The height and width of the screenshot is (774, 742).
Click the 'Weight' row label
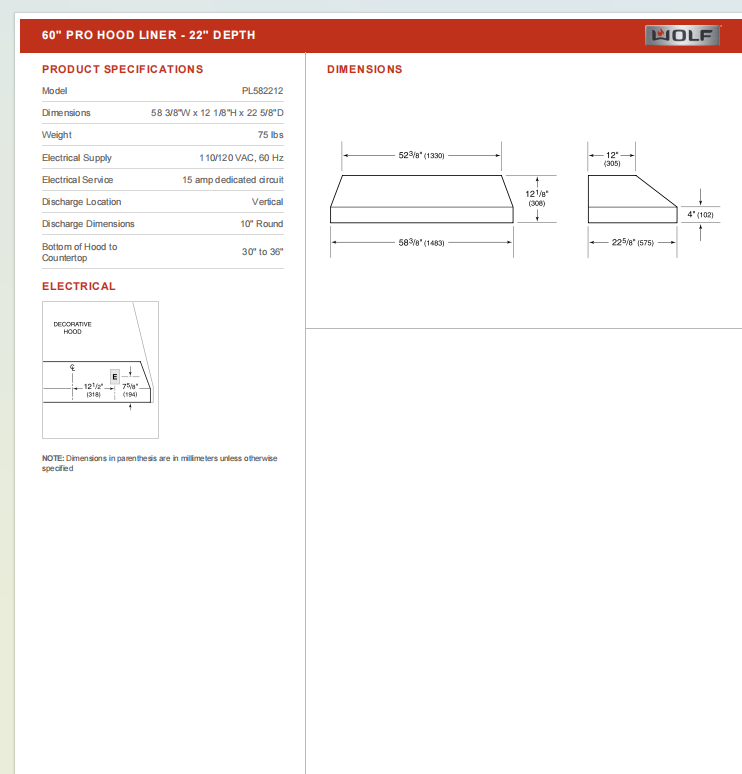(57, 135)
